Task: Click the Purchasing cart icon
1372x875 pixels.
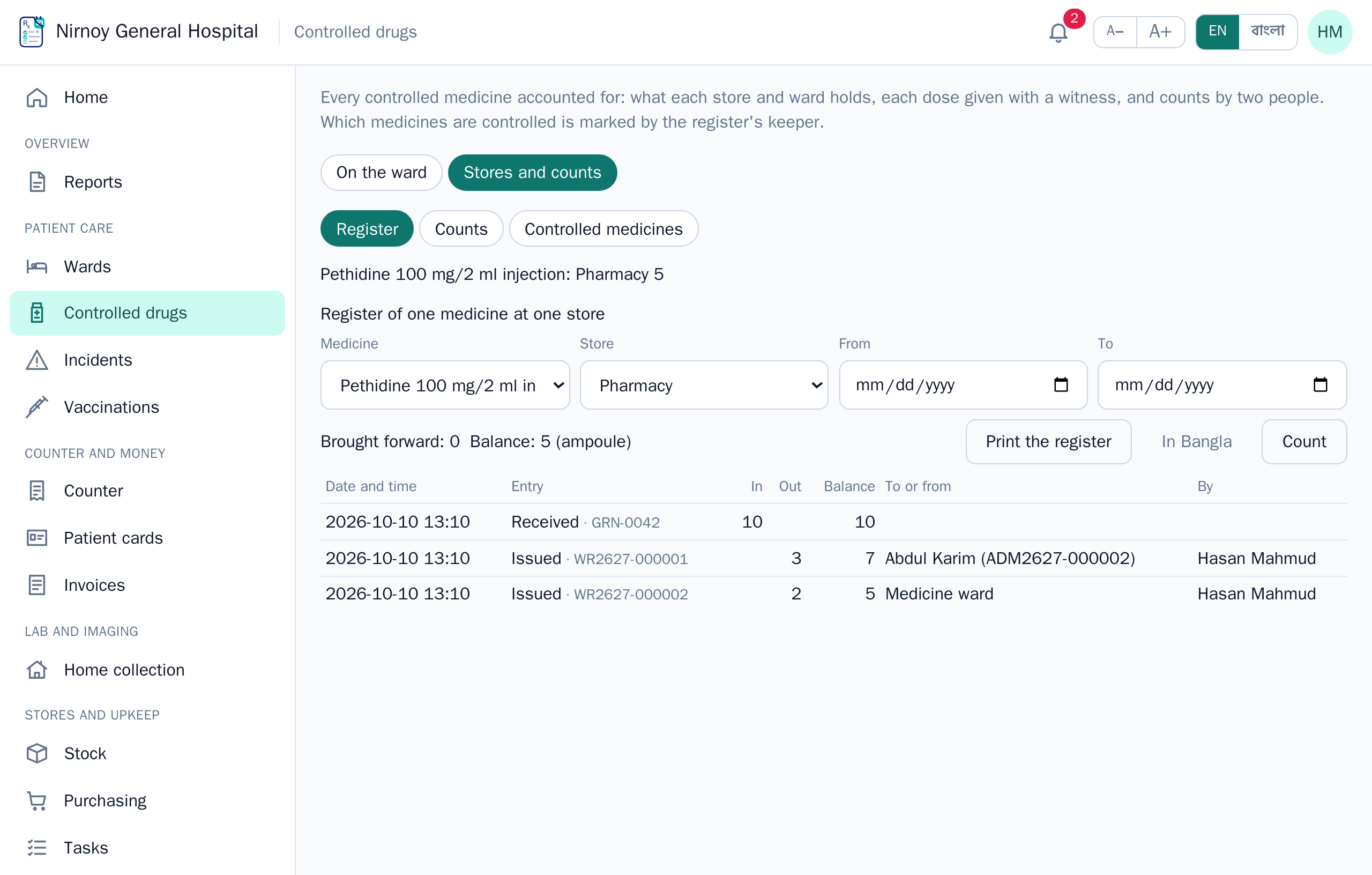Action: click(x=37, y=801)
